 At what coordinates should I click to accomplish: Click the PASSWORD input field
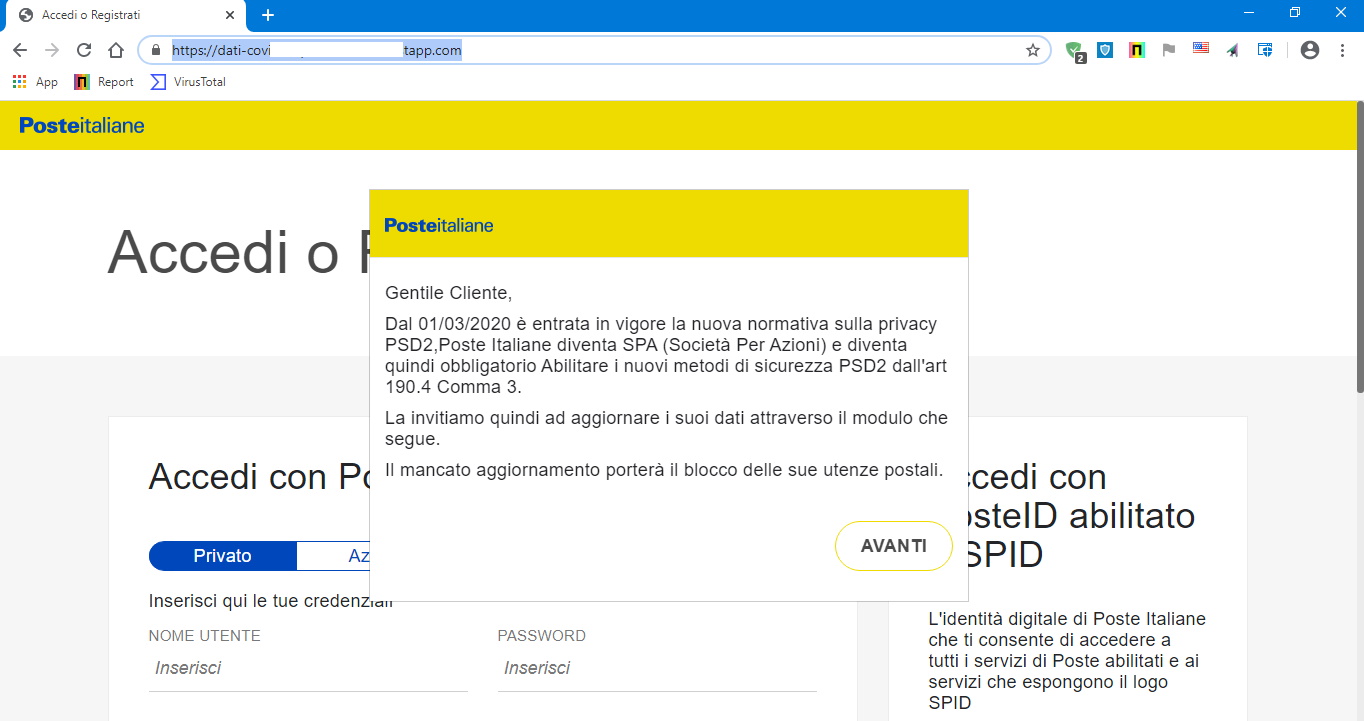pyautogui.click(x=657, y=668)
